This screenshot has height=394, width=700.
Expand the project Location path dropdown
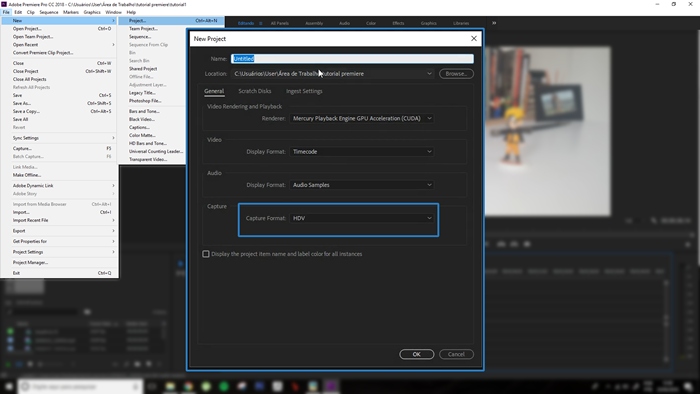click(x=429, y=74)
